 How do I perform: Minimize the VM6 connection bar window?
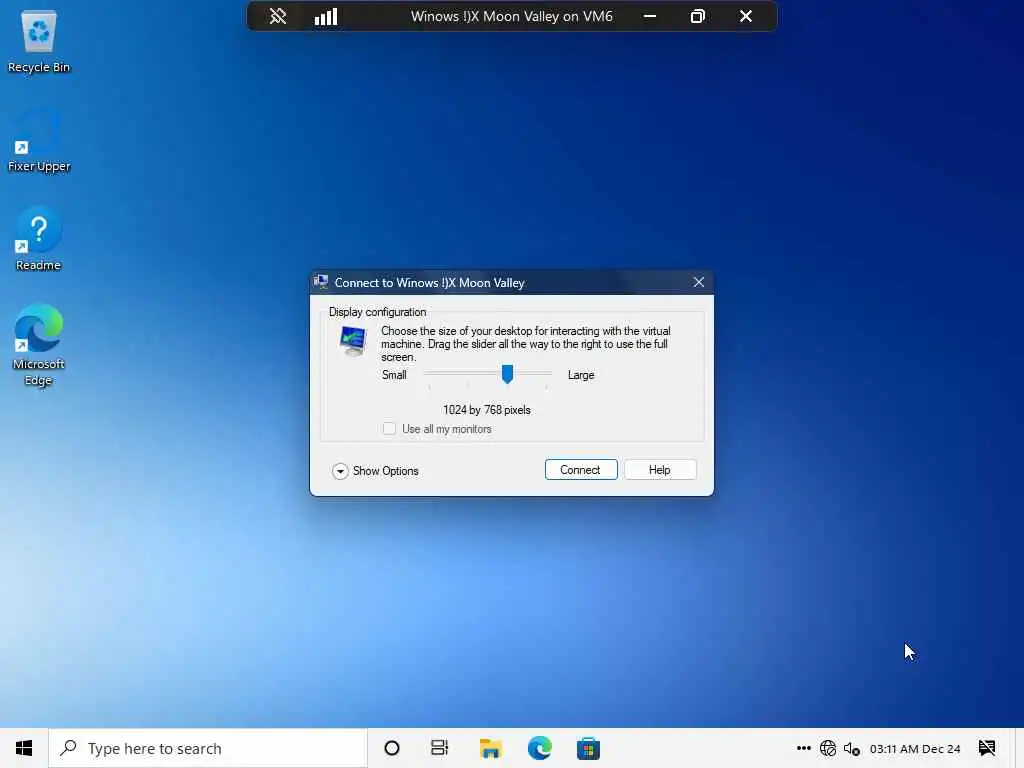point(650,16)
